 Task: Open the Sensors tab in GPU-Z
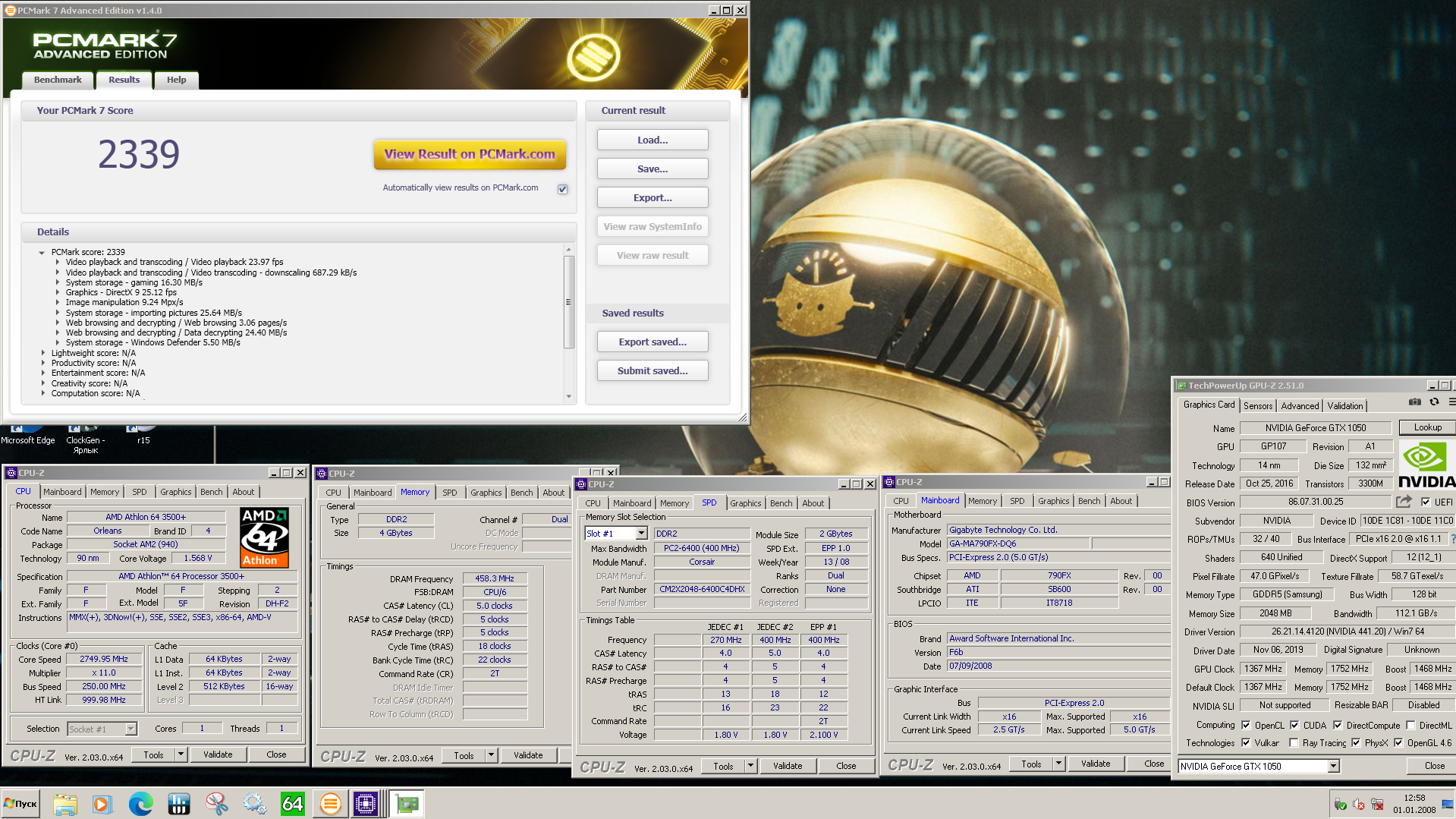(1258, 406)
